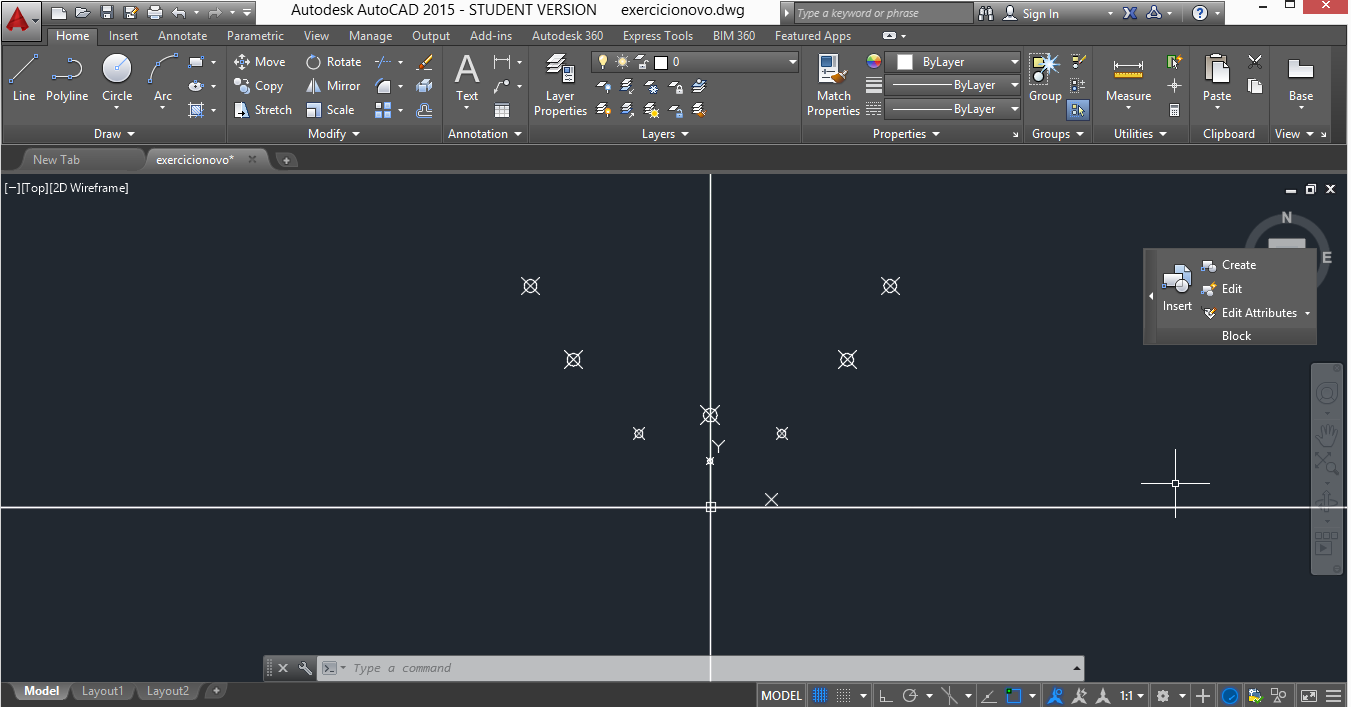Screen dimensions: 1351x707
Task: Toggle snap mode in status bar
Action: coord(844,695)
